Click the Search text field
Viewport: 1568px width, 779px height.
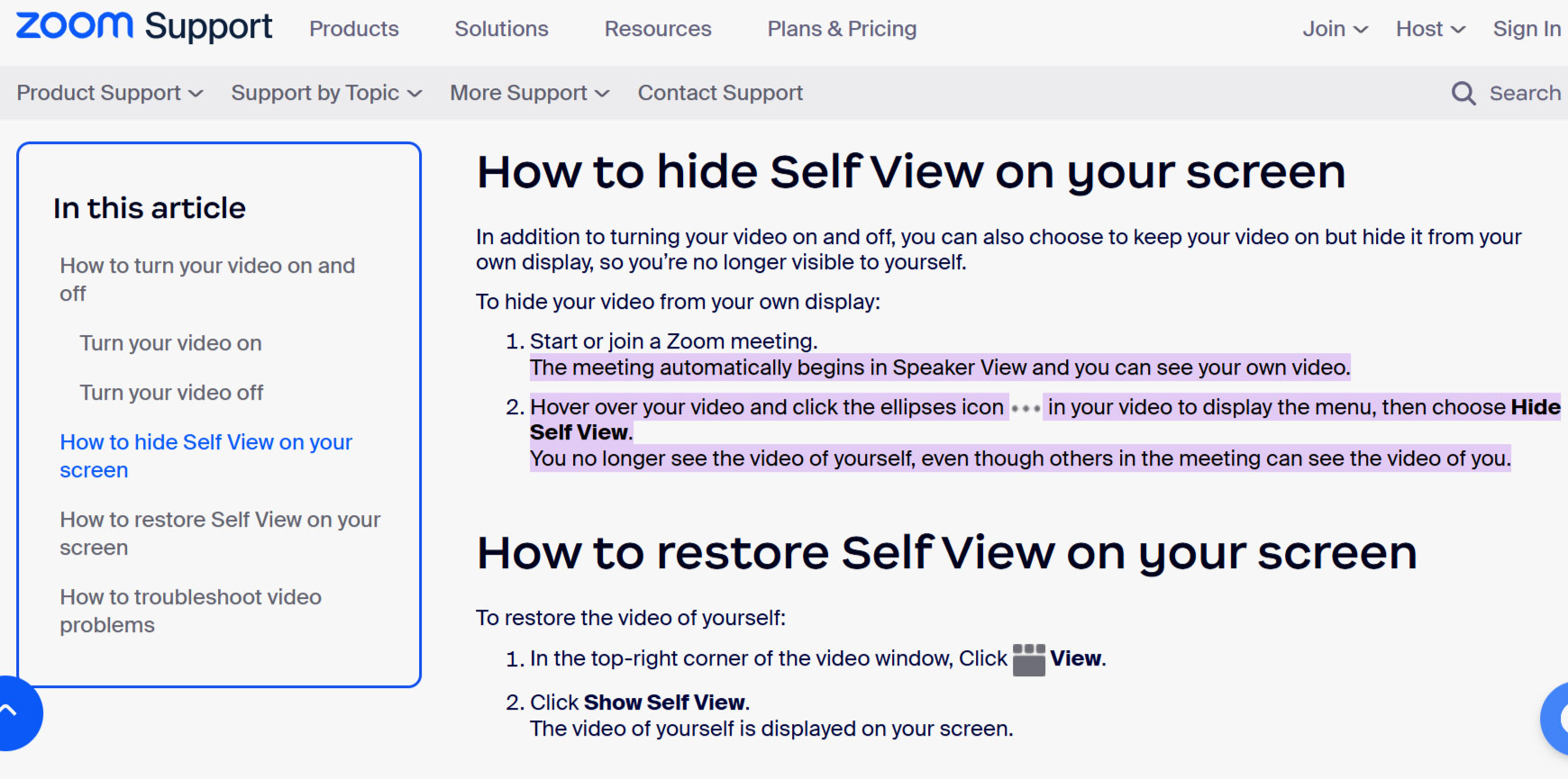(1525, 93)
